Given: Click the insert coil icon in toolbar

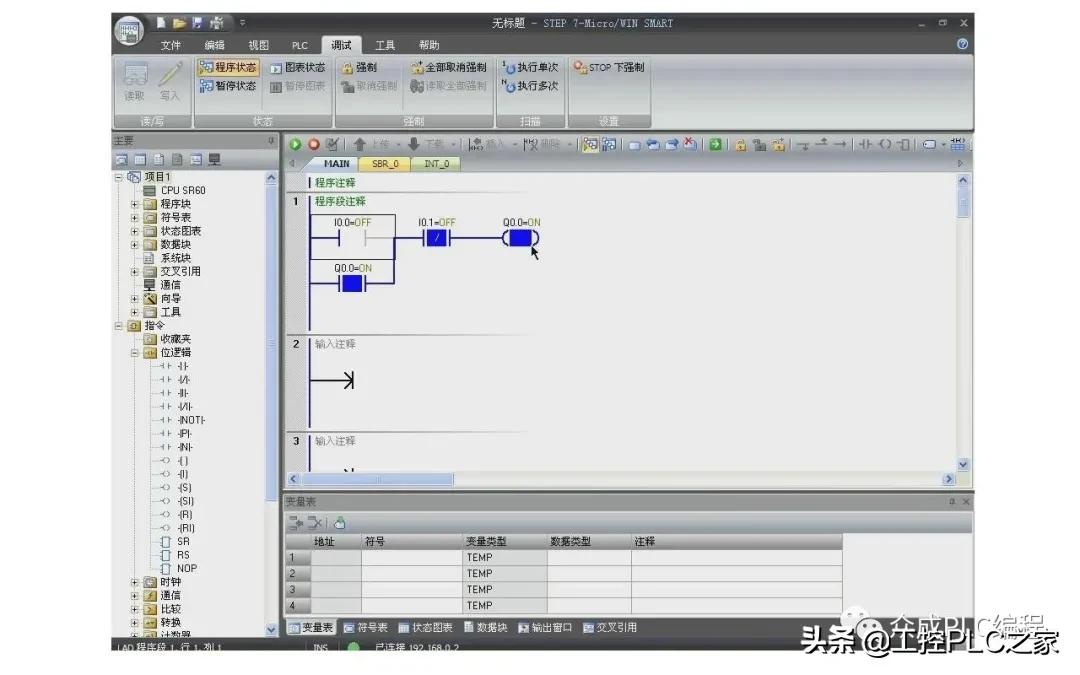Looking at the screenshot, I should [885, 144].
